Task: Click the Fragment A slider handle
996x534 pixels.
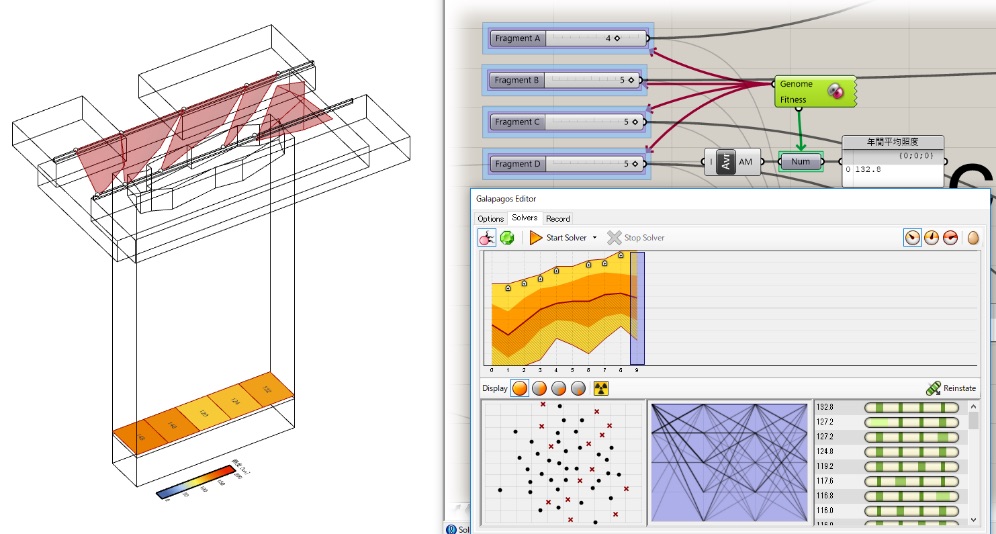Action: pyautogui.click(x=617, y=39)
